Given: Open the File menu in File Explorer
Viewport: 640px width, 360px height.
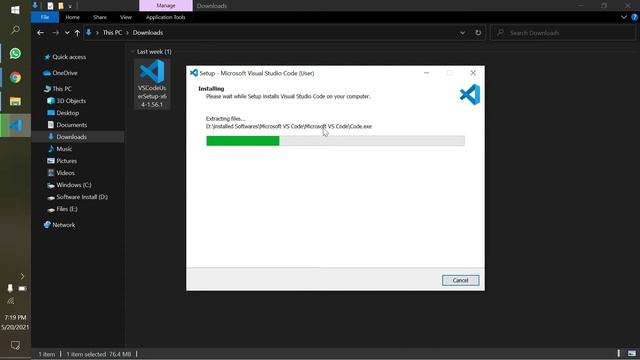Looking at the screenshot, I should click(x=45, y=17).
